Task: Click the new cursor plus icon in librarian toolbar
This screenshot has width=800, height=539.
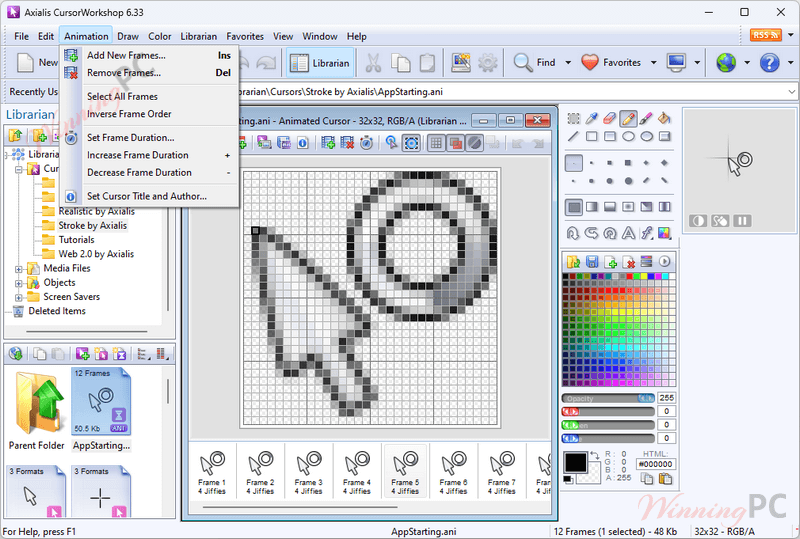Action: click(x=82, y=353)
